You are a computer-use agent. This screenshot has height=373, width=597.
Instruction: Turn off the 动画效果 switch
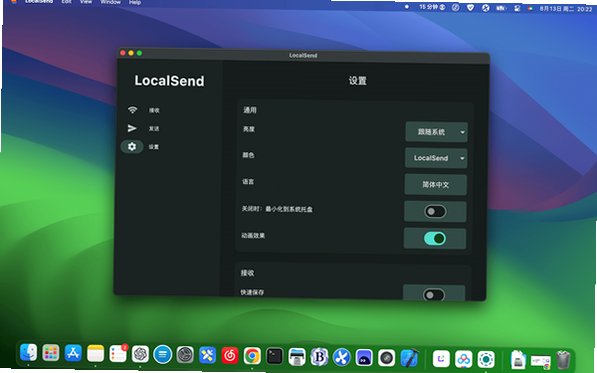(434, 239)
